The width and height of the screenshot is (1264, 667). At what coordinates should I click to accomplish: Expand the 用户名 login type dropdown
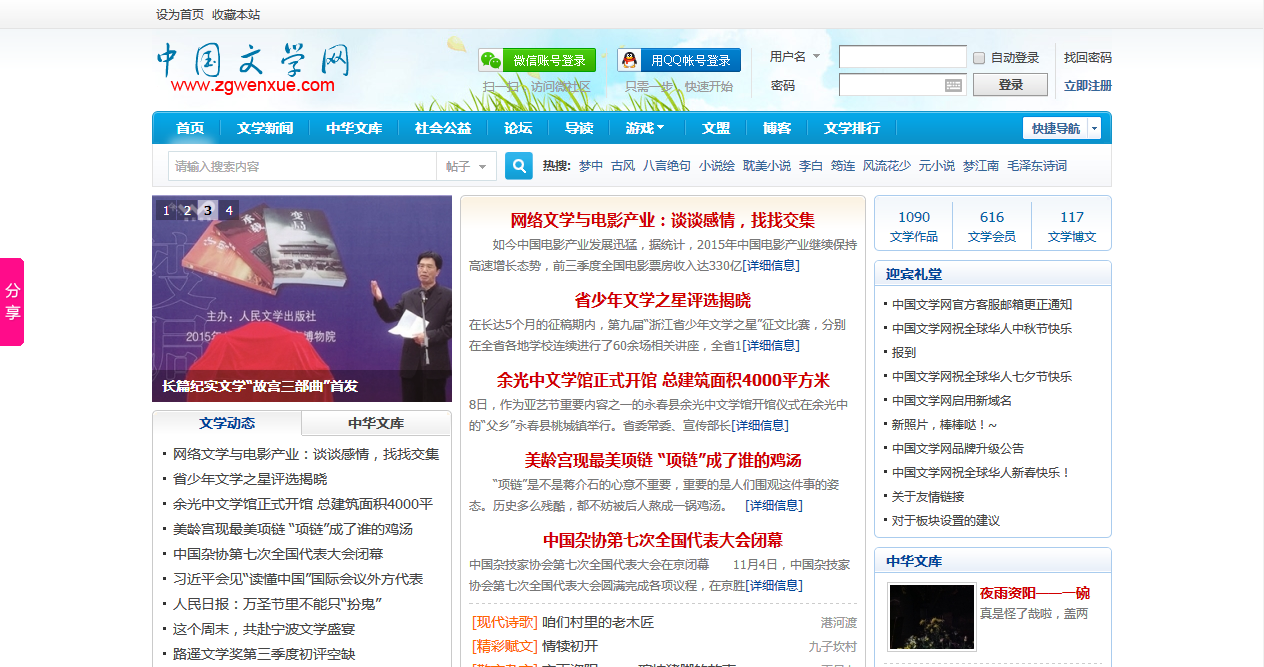816,57
